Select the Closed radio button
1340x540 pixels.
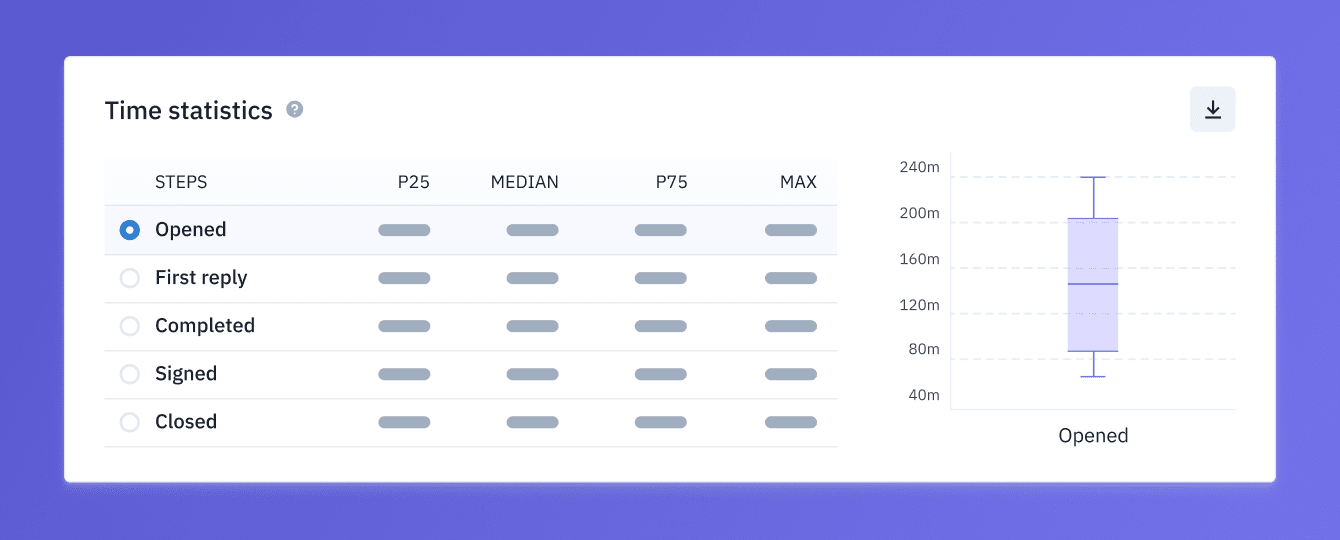pyautogui.click(x=129, y=422)
